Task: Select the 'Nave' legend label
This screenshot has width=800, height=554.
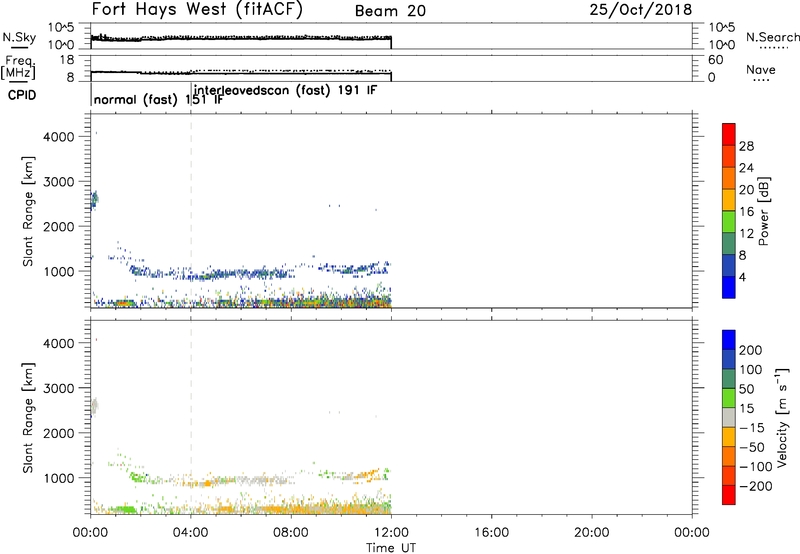Action: click(761, 70)
